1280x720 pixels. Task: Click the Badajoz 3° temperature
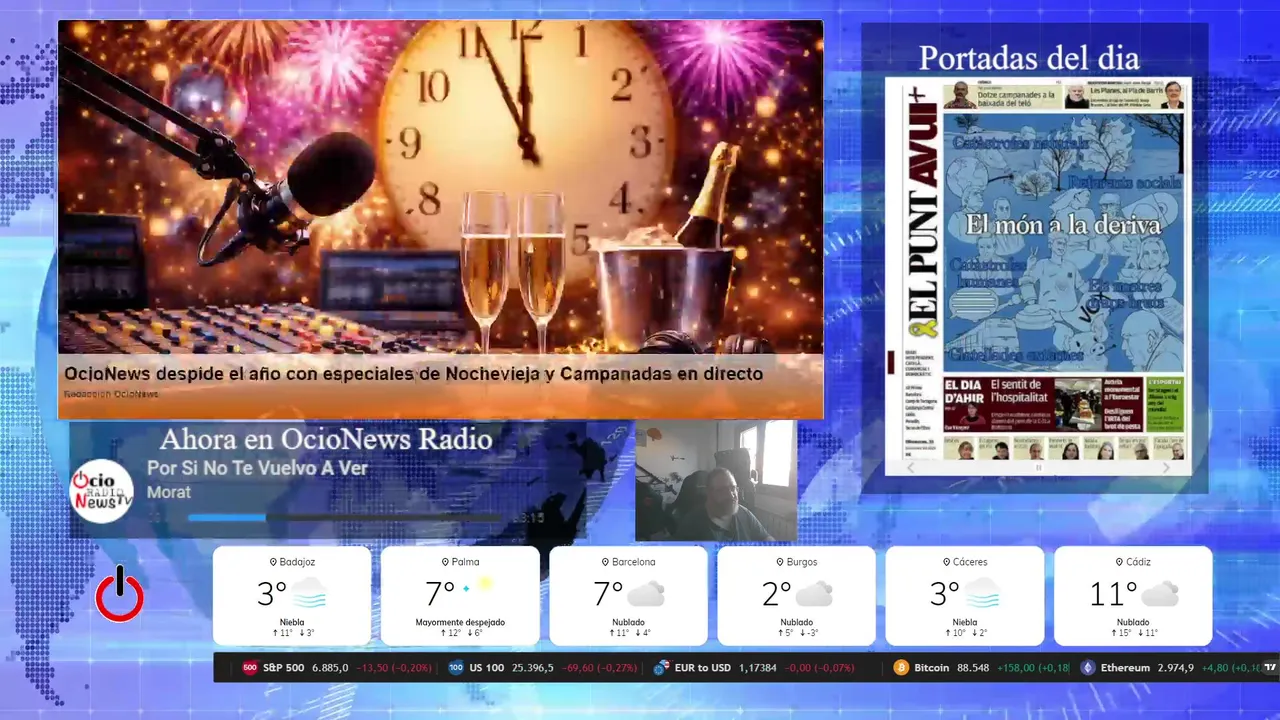(271, 594)
